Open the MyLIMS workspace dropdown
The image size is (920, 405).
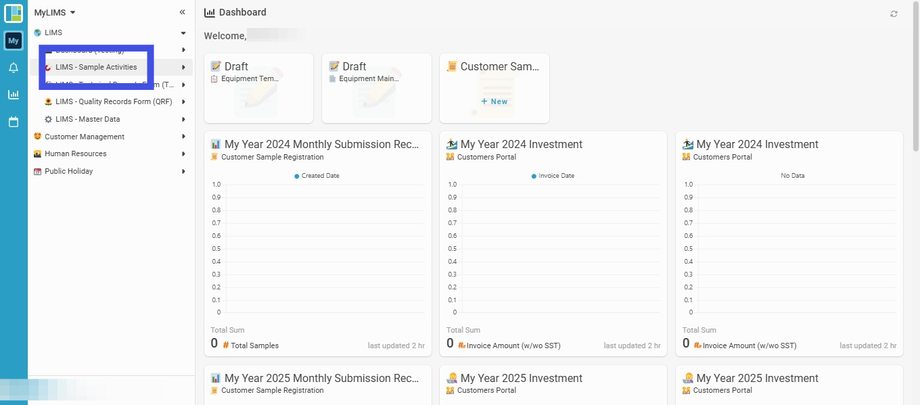(x=55, y=12)
